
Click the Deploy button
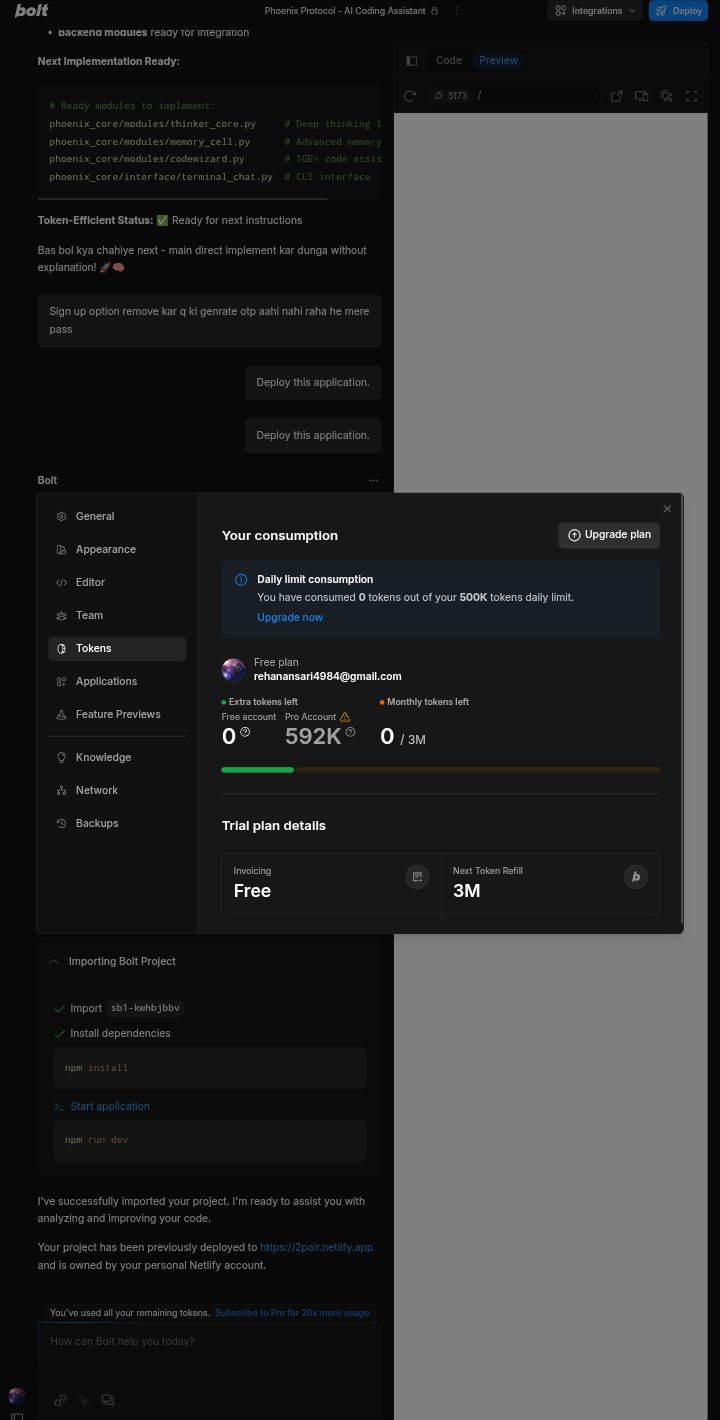tap(678, 11)
